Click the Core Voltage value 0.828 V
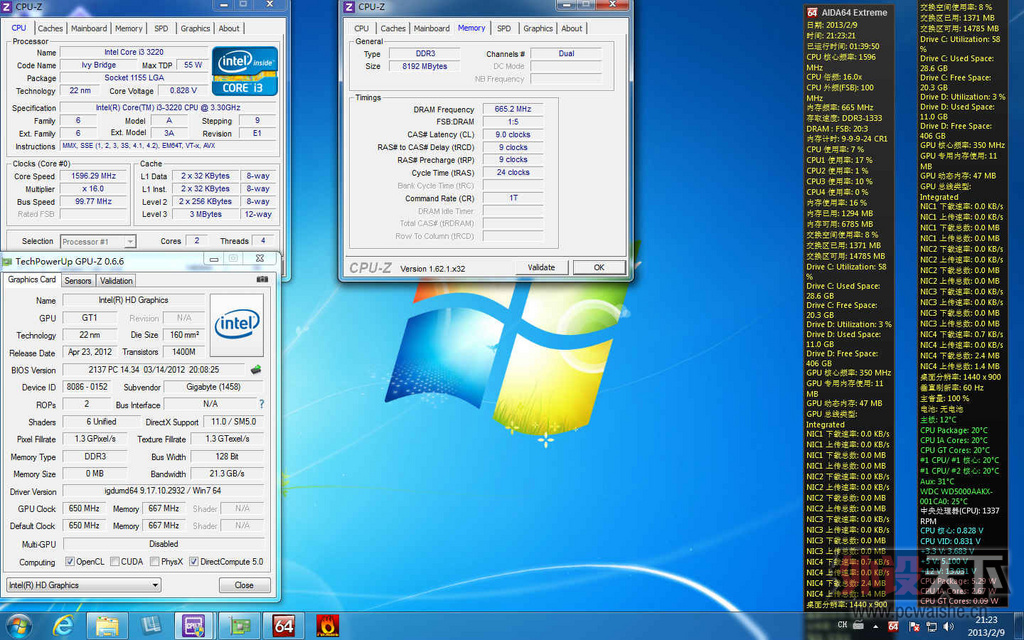 [184, 91]
